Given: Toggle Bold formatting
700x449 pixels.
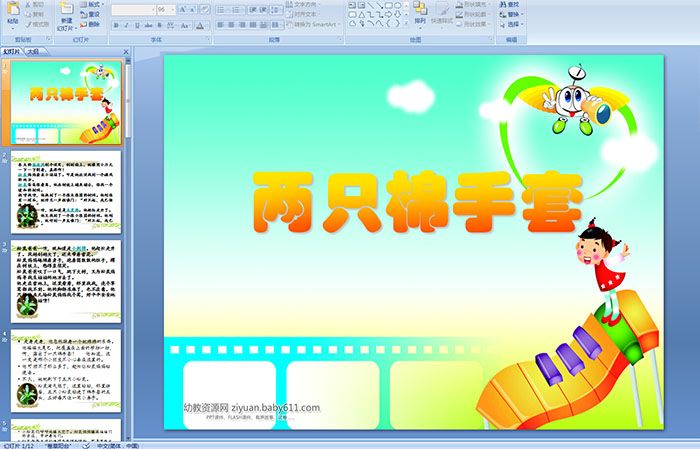Looking at the screenshot, I should [x=116, y=25].
